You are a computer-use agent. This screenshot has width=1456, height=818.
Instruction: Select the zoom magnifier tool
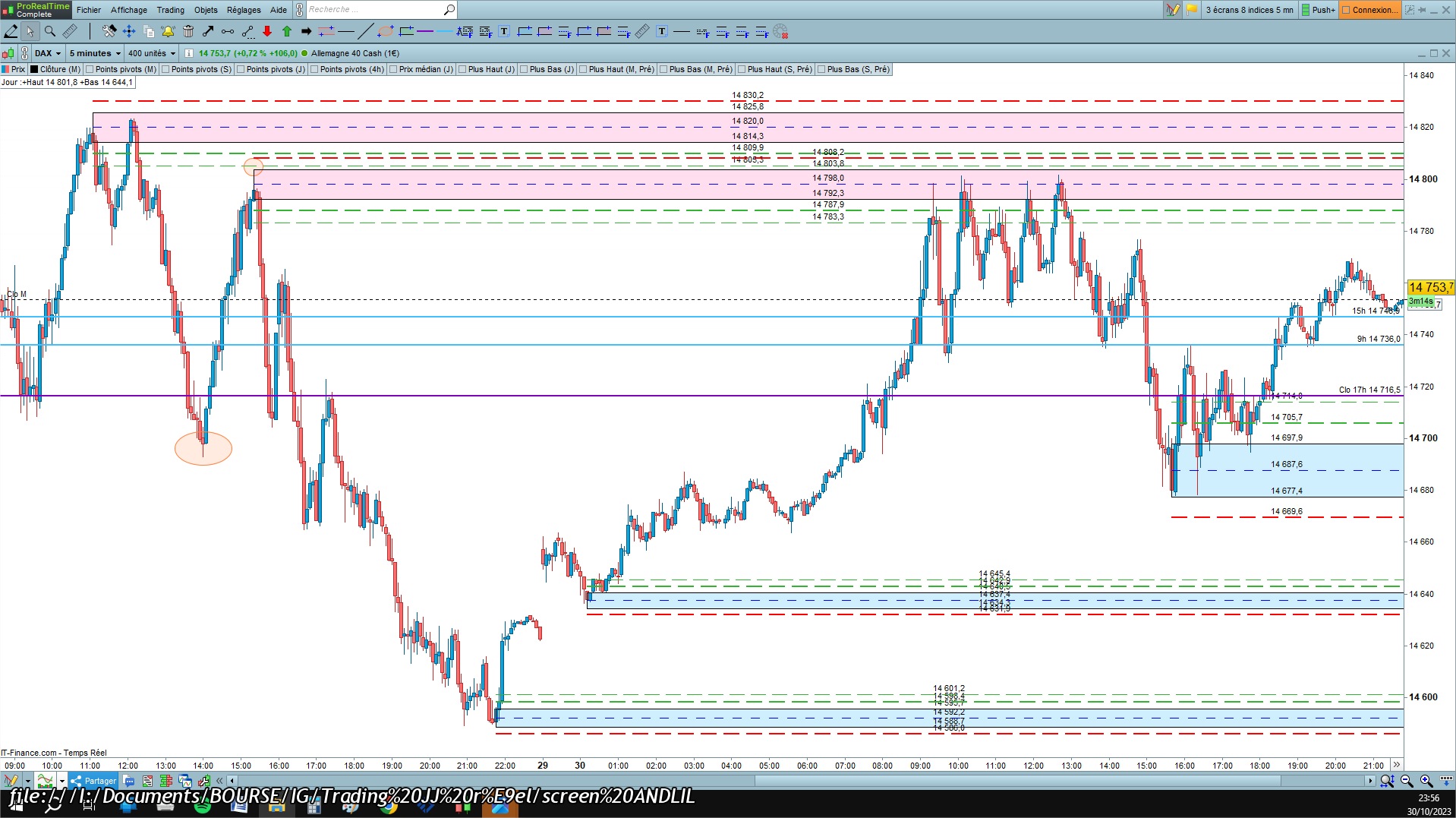pyautogui.click(x=50, y=31)
